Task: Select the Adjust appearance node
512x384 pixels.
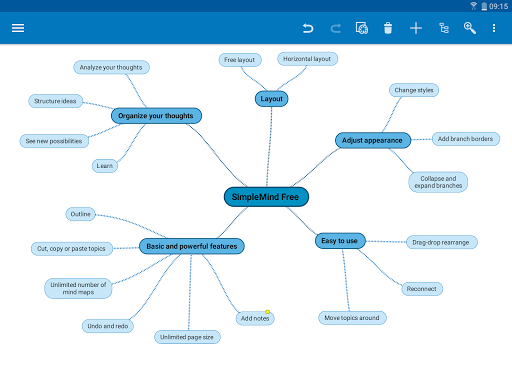Action: tap(372, 140)
